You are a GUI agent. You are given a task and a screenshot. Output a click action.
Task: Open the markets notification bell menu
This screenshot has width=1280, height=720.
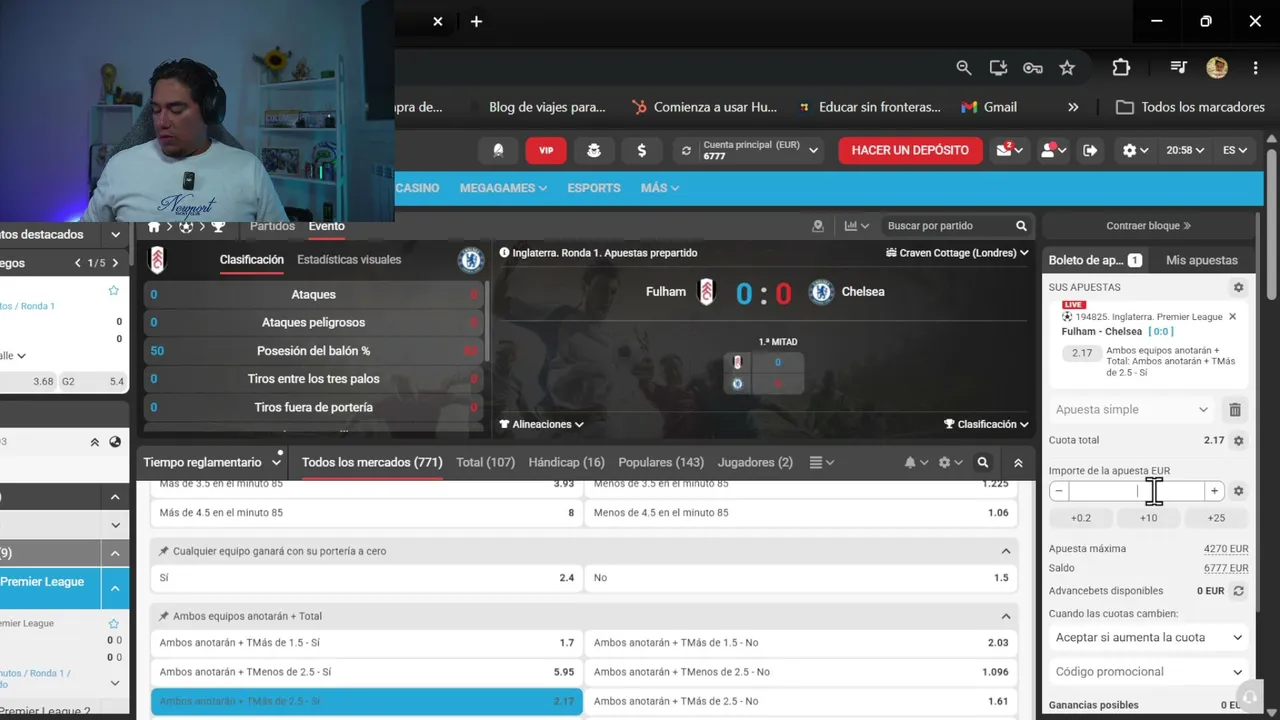[916, 463]
